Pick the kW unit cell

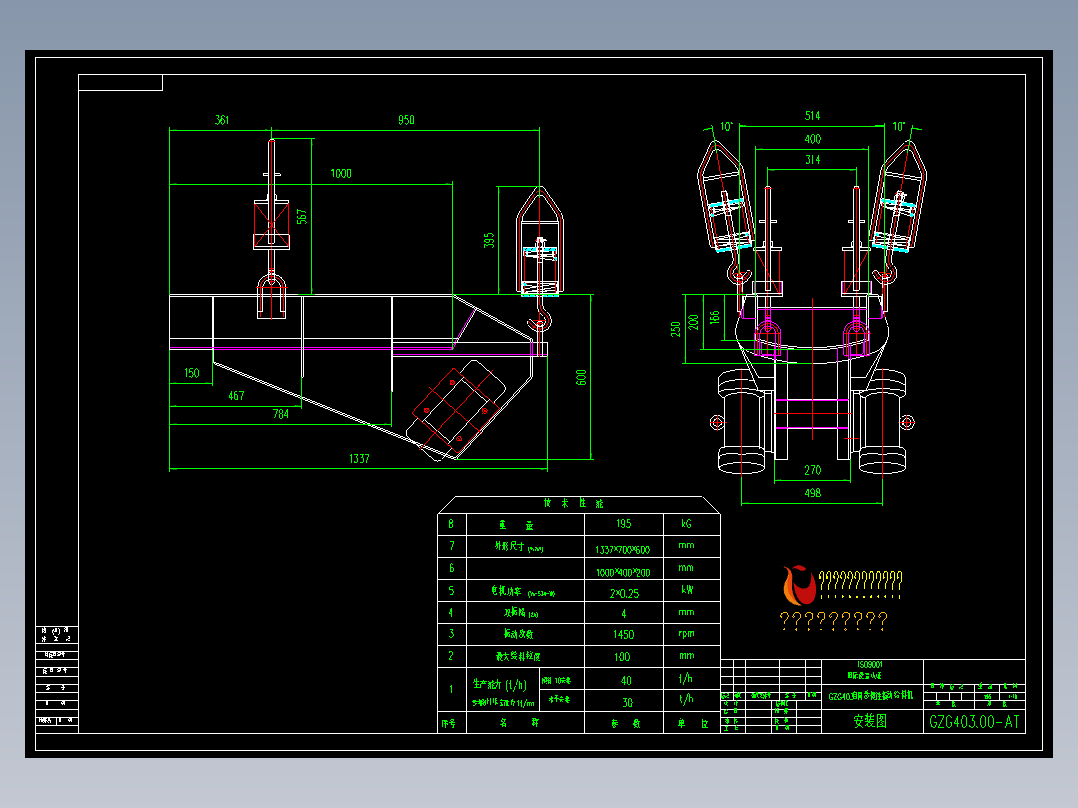pyautogui.click(x=691, y=590)
